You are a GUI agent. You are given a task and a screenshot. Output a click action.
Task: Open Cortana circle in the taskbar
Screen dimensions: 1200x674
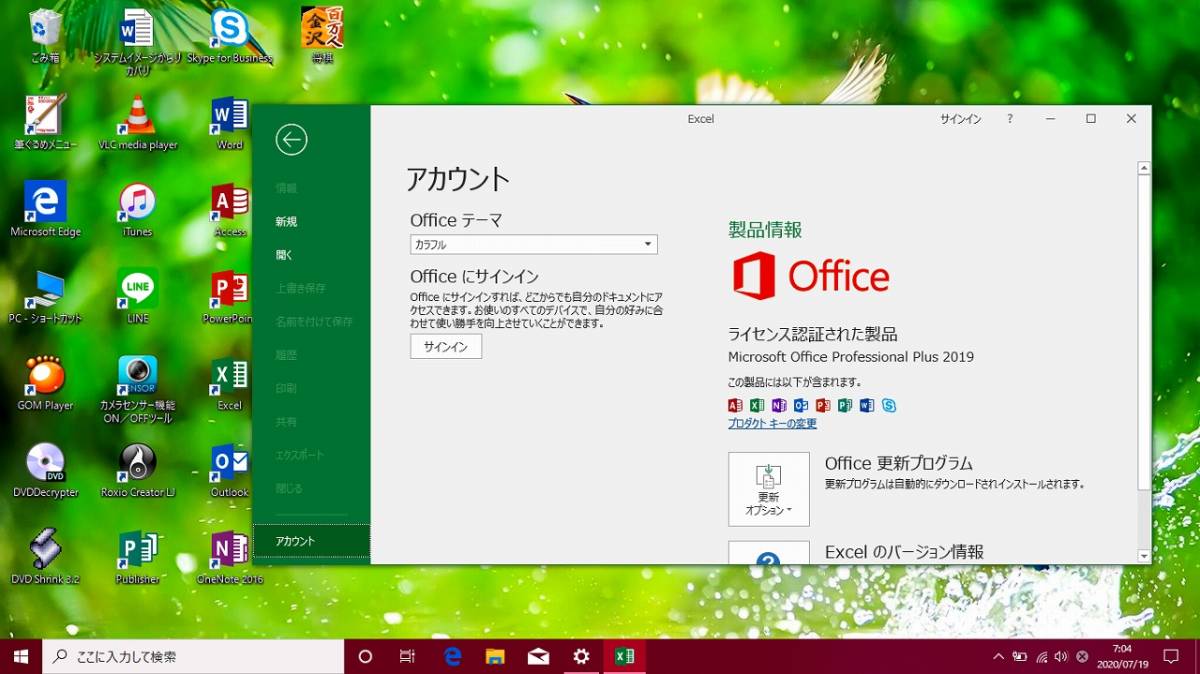(365, 657)
